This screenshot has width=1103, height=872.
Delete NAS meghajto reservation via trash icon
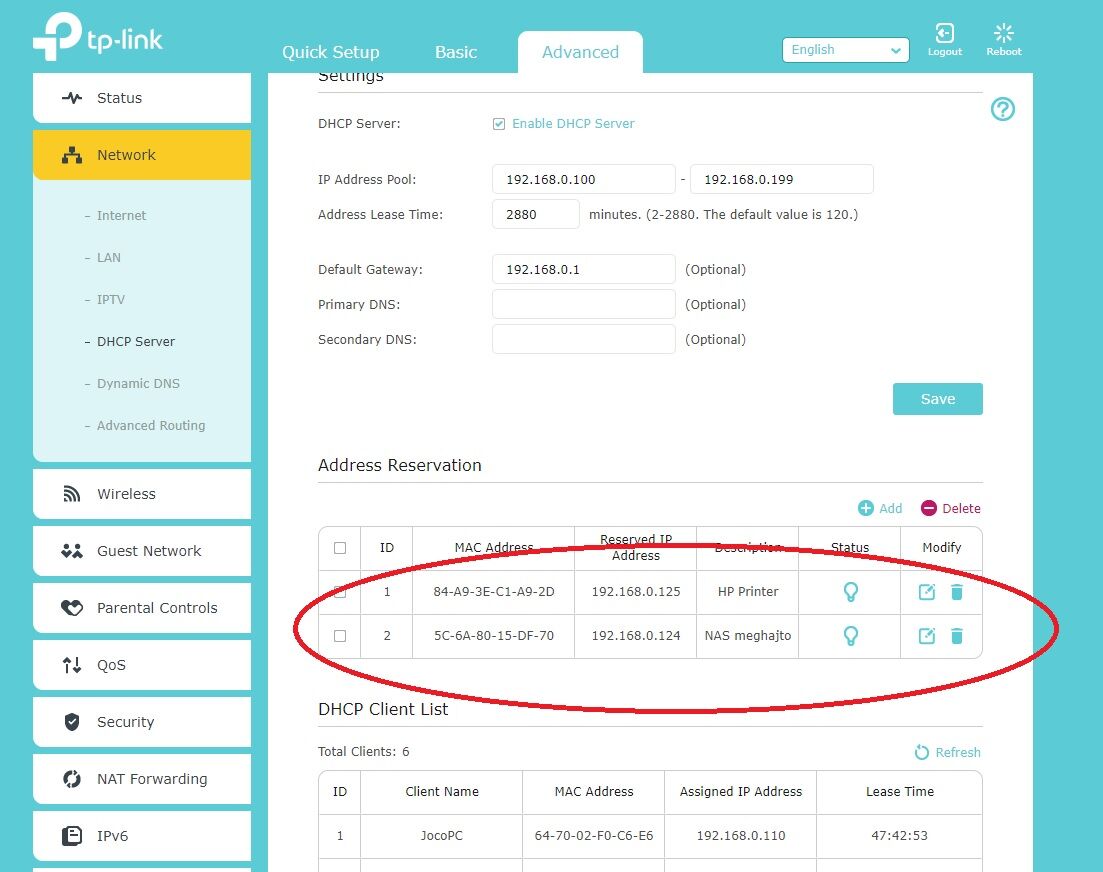coord(957,636)
